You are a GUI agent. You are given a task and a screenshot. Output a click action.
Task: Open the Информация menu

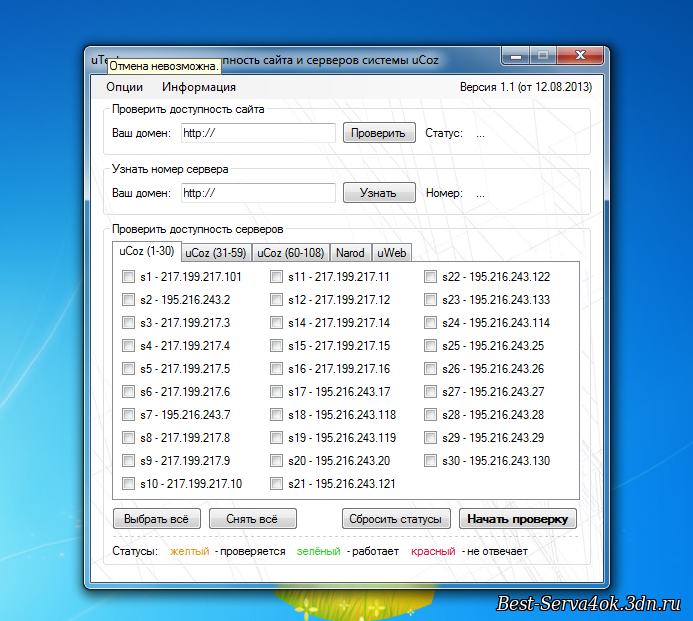(199, 87)
